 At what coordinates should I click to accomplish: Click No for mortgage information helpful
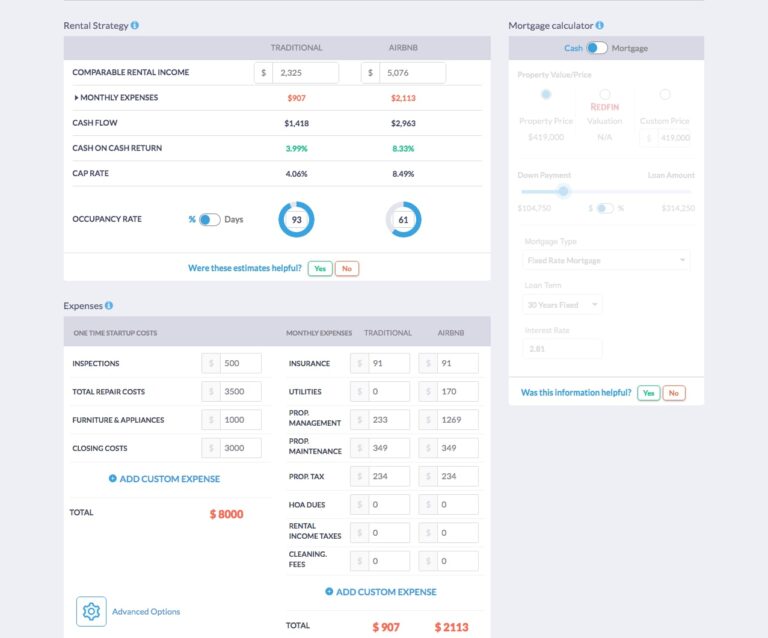[674, 393]
